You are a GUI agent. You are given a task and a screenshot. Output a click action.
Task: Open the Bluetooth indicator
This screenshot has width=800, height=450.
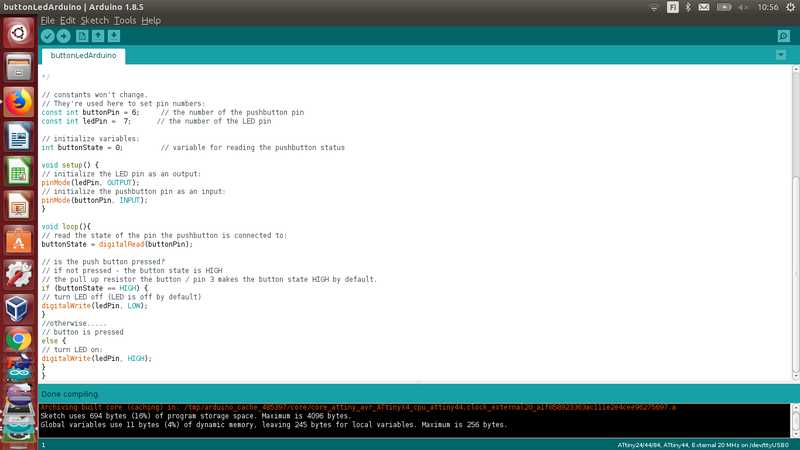click(x=688, y=7)
